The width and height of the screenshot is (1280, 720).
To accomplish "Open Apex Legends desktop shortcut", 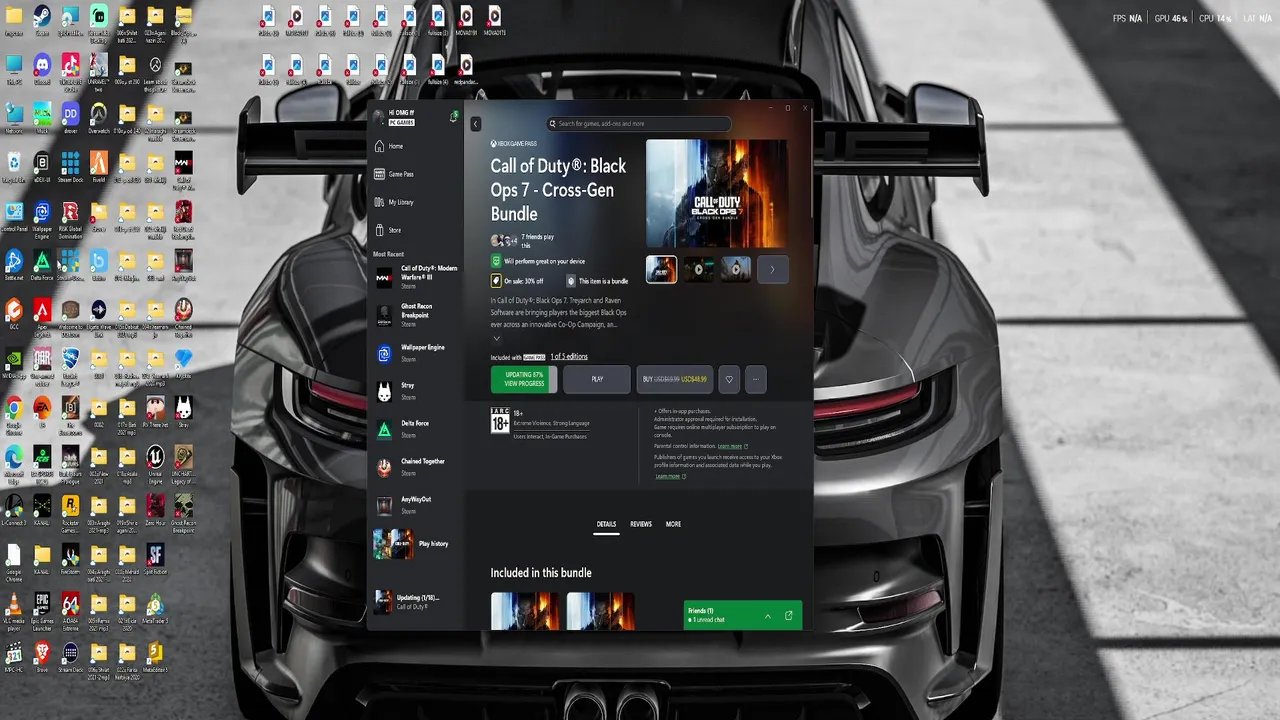I will point(42,316).
